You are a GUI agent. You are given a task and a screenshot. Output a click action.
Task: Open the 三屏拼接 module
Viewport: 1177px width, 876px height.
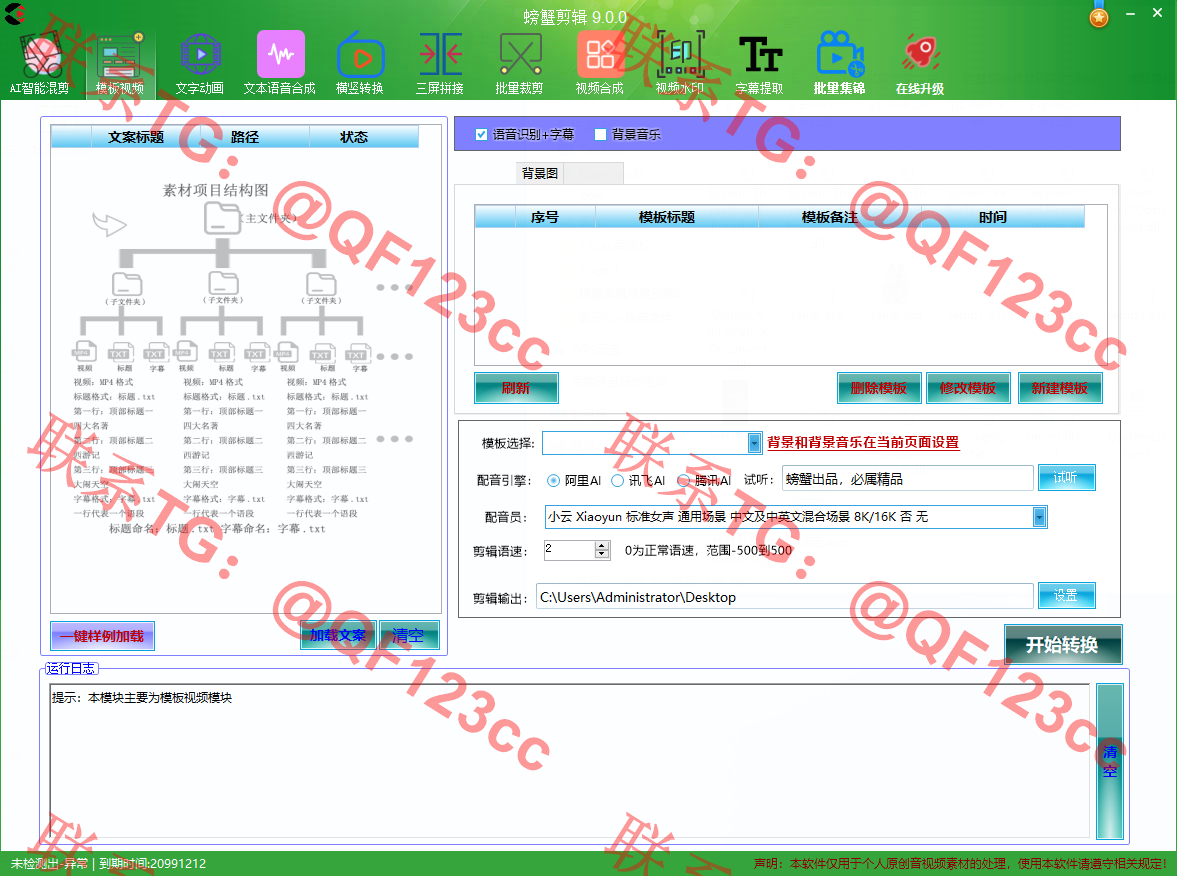440,64
